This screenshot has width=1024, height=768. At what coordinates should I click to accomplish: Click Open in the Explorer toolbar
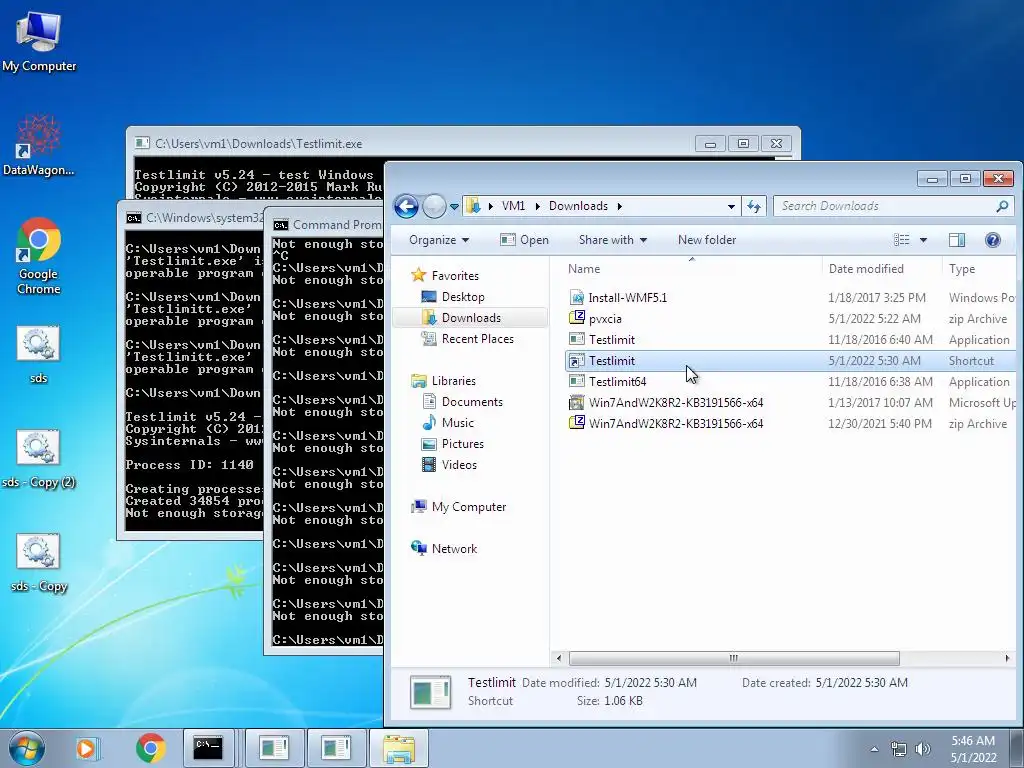pos(524,240)
